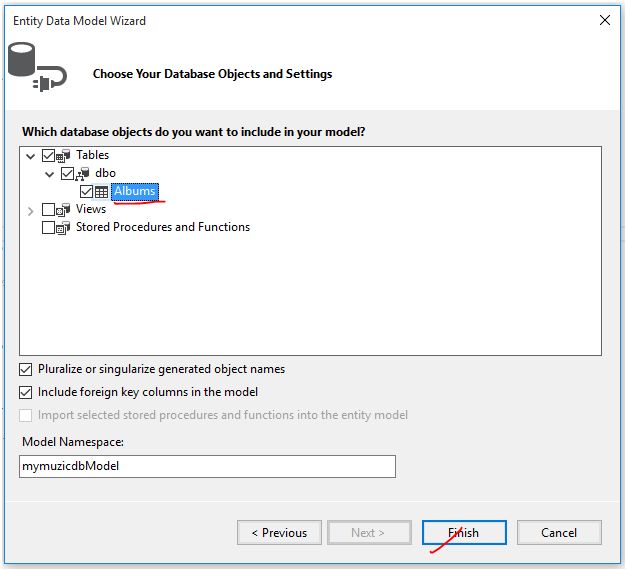Toggle Pluralize or singularize generated object names
Screen dimensions: 627x571
tap(26, 369)
